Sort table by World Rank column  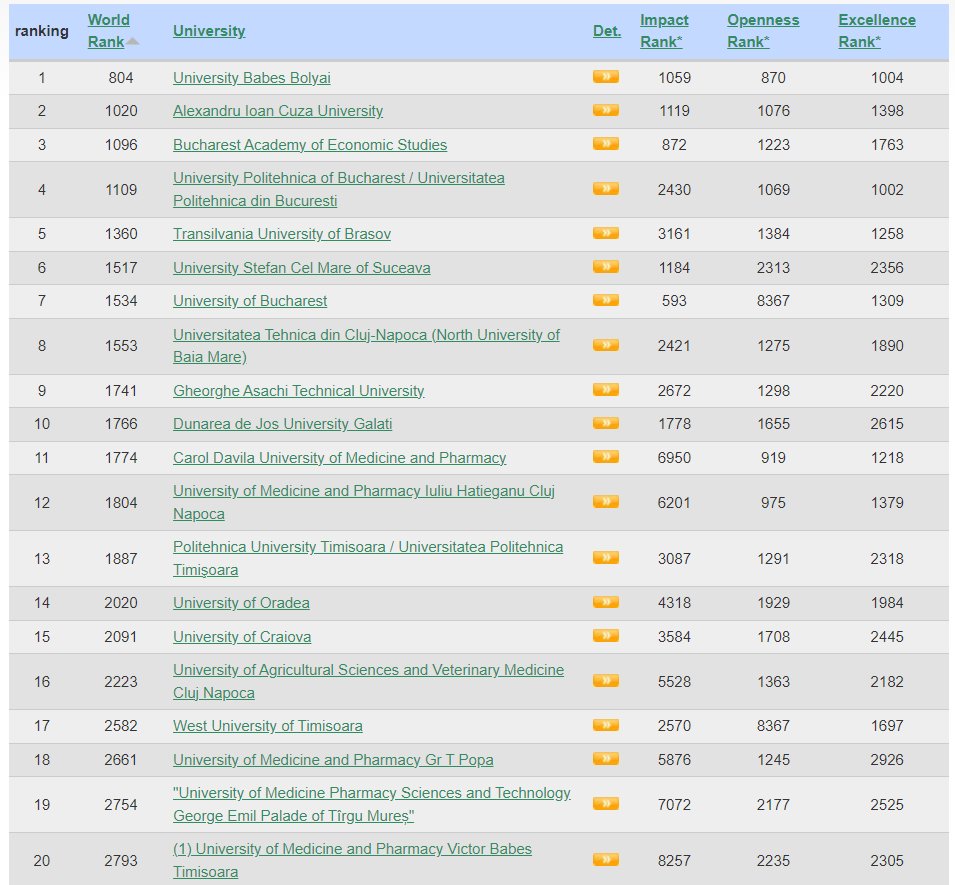coord(108,30)
